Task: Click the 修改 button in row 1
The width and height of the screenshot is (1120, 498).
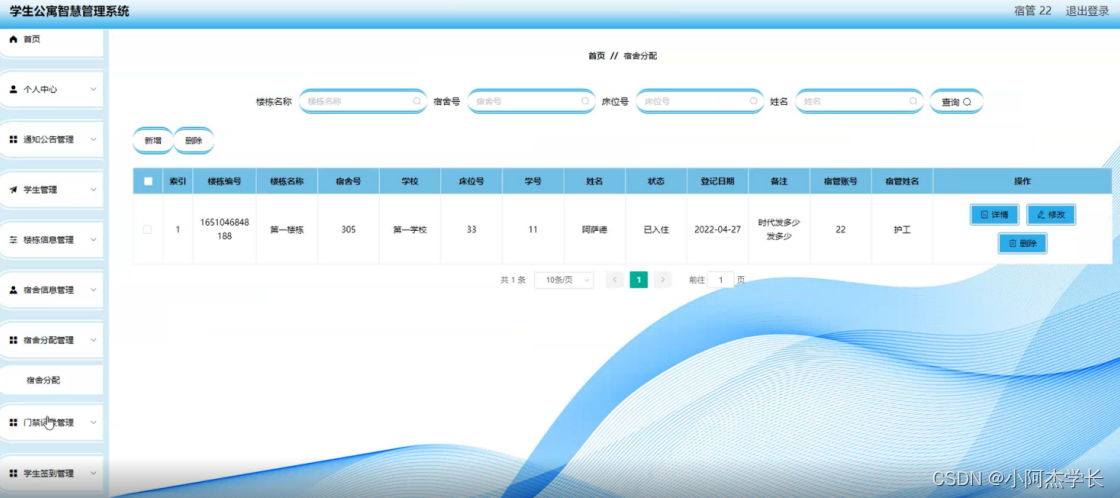Action: [1051, 214]
